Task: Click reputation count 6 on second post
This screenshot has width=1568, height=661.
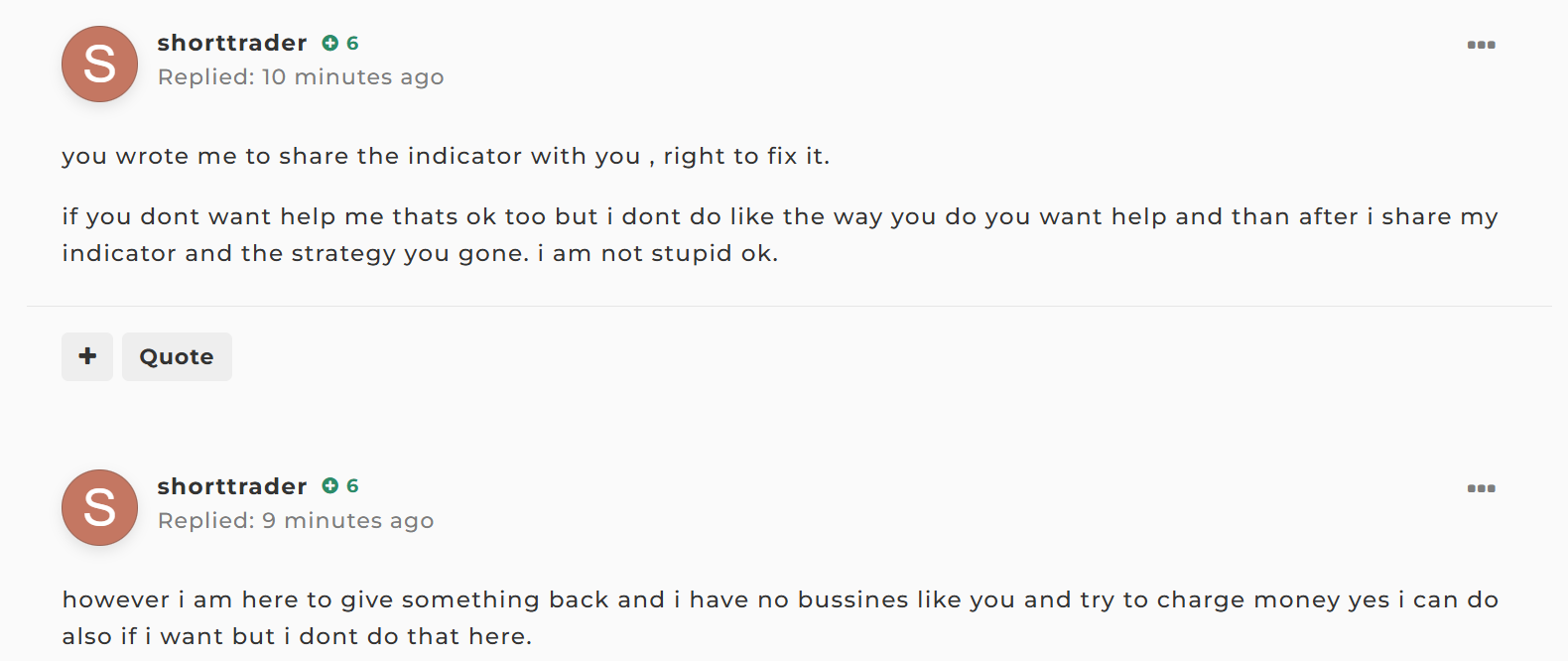Action: (x=352, y=485)
